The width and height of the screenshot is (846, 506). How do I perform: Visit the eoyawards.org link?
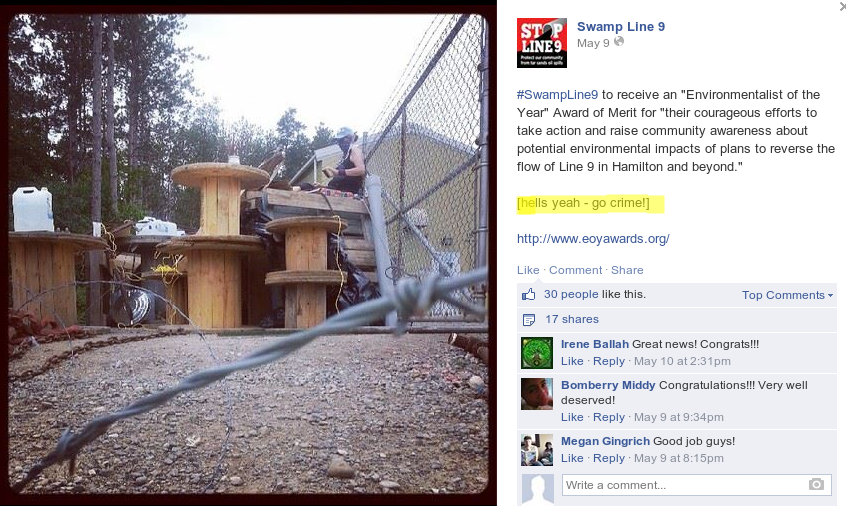click(593, 238)
